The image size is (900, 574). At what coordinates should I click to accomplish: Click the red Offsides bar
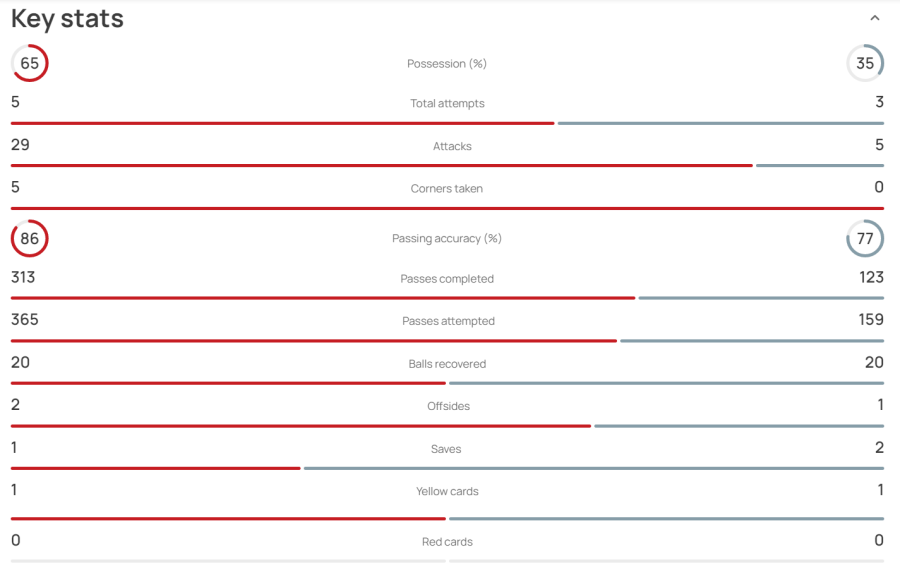pyautogui.click(x=301, y=426)
